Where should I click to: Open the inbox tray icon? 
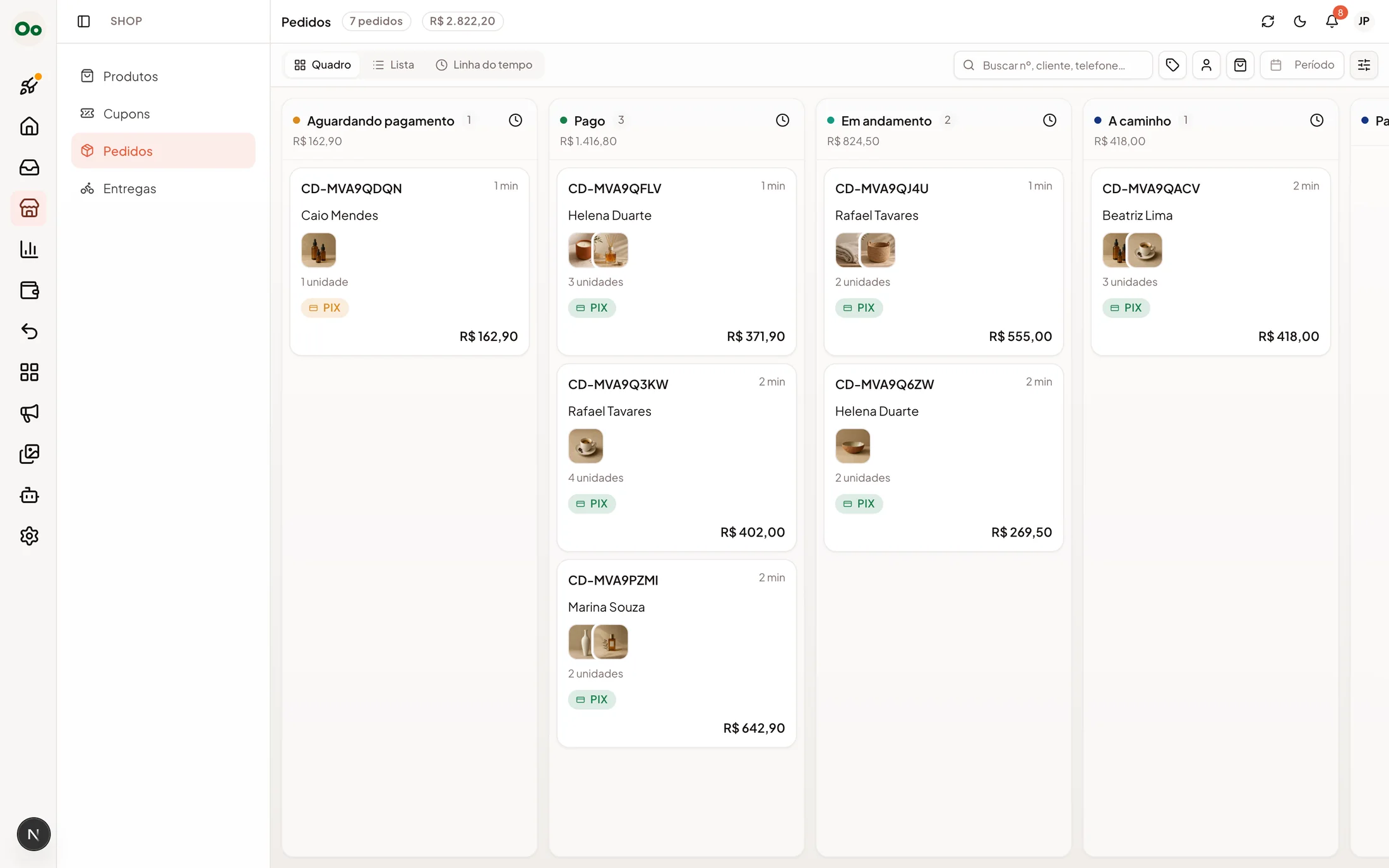pos(29,167)
